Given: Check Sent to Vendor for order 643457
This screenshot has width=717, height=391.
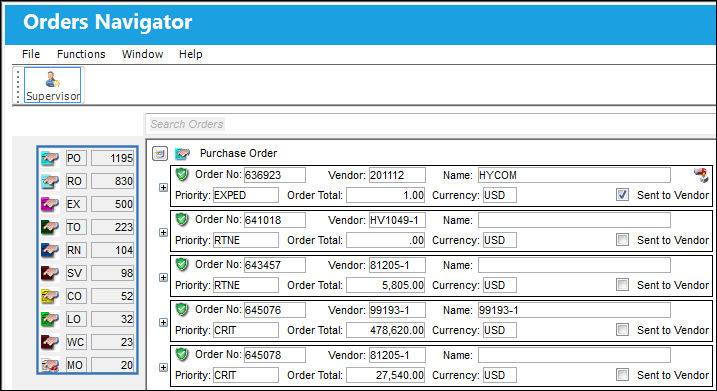Looking at the screenshot, I should tap(622, 284).
